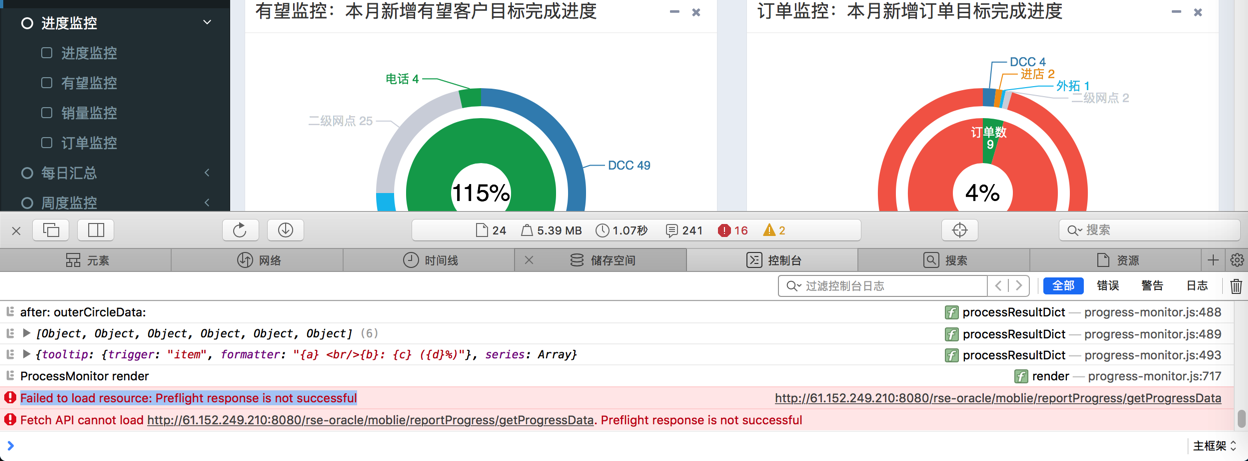Open the 搜索 inspector tab

(944, 260)
